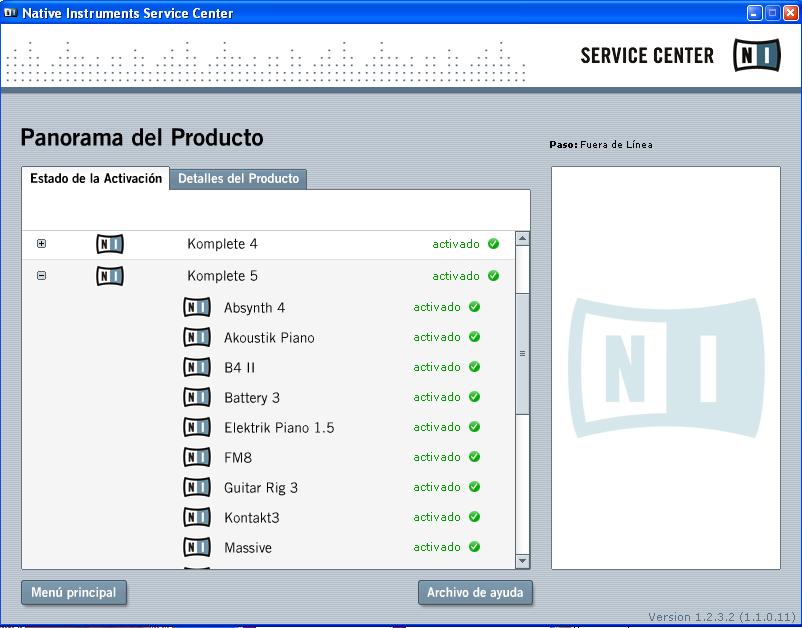
Task: Expand the Komplete 4 product group
Action: pos(41,243)
